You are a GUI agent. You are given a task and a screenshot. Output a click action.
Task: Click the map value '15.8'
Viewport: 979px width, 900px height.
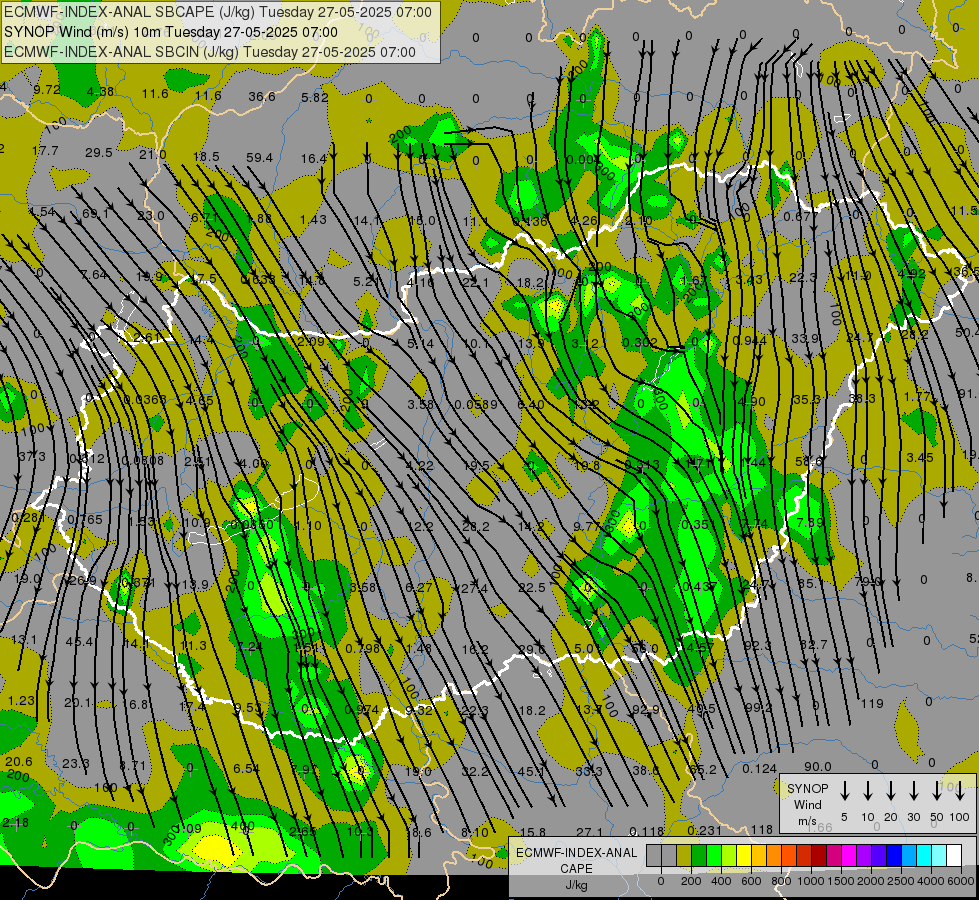point(533,832)
